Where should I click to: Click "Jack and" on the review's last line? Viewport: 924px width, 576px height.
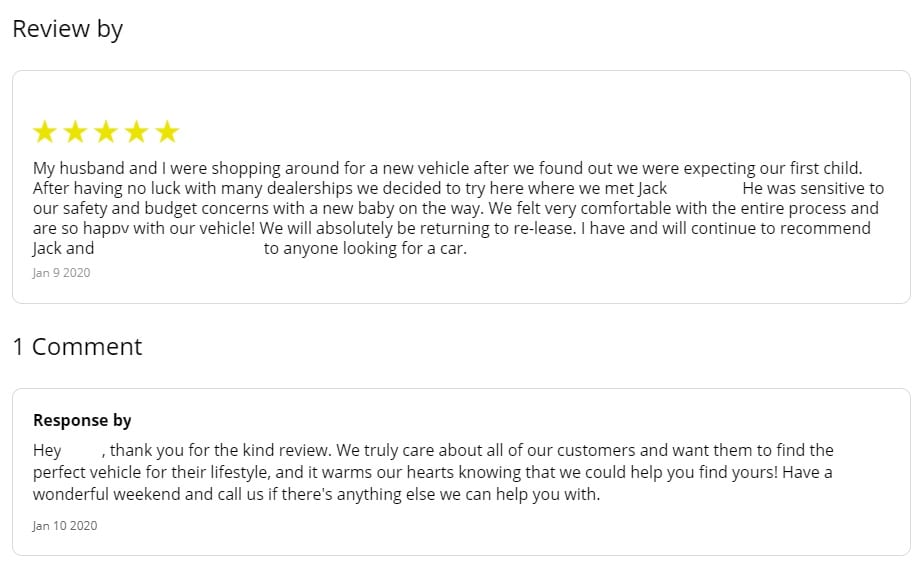(x=63, y=249)
